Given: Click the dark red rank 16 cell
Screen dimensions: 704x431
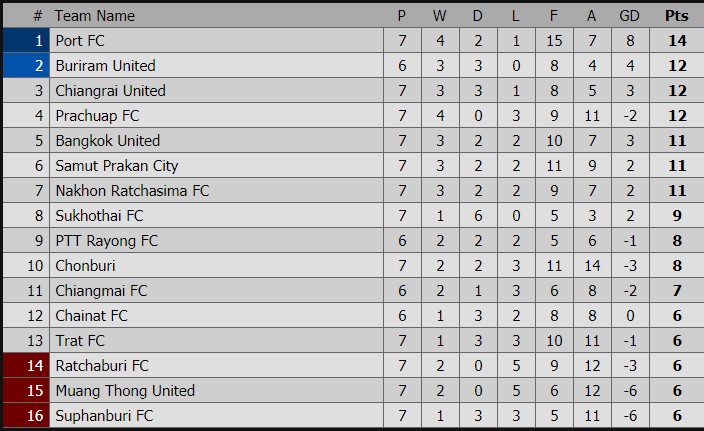Looking at the screenshot, I should click(x=26, y=415).
